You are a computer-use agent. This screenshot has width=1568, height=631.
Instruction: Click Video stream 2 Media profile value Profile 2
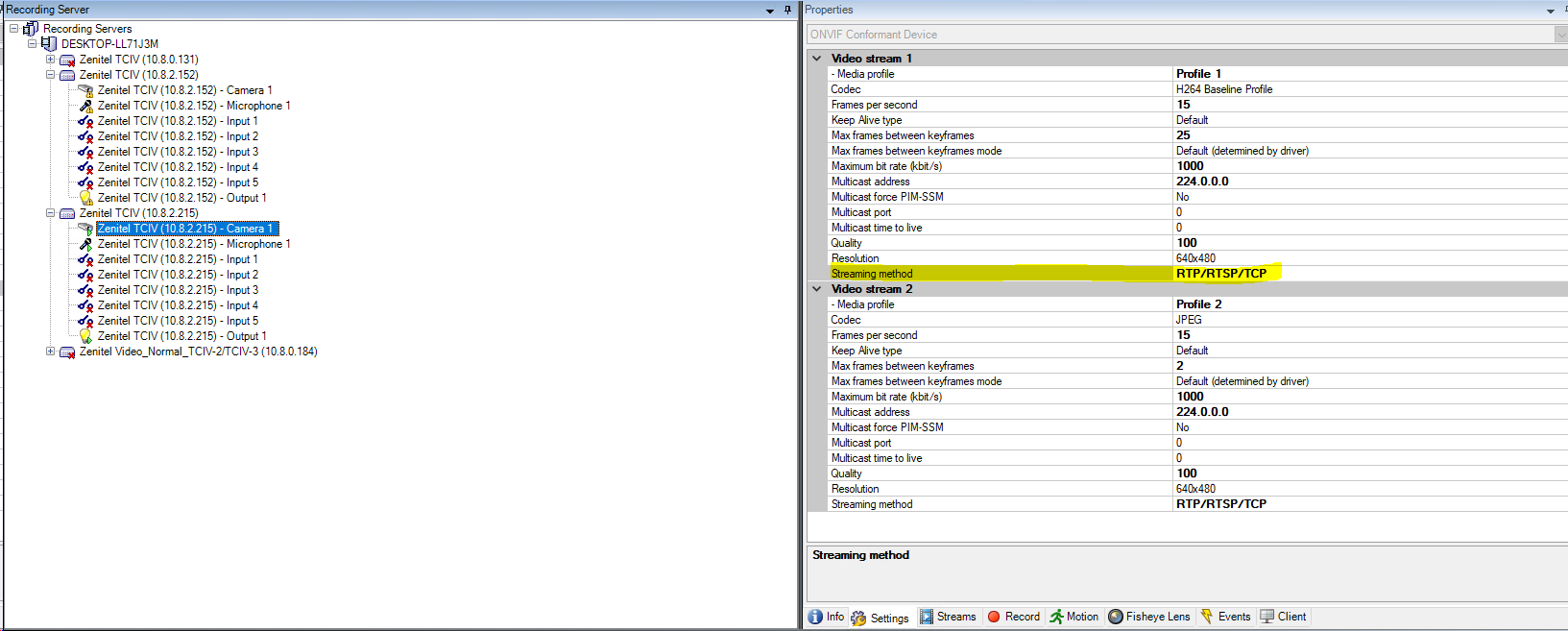[x=1199, y=304]
